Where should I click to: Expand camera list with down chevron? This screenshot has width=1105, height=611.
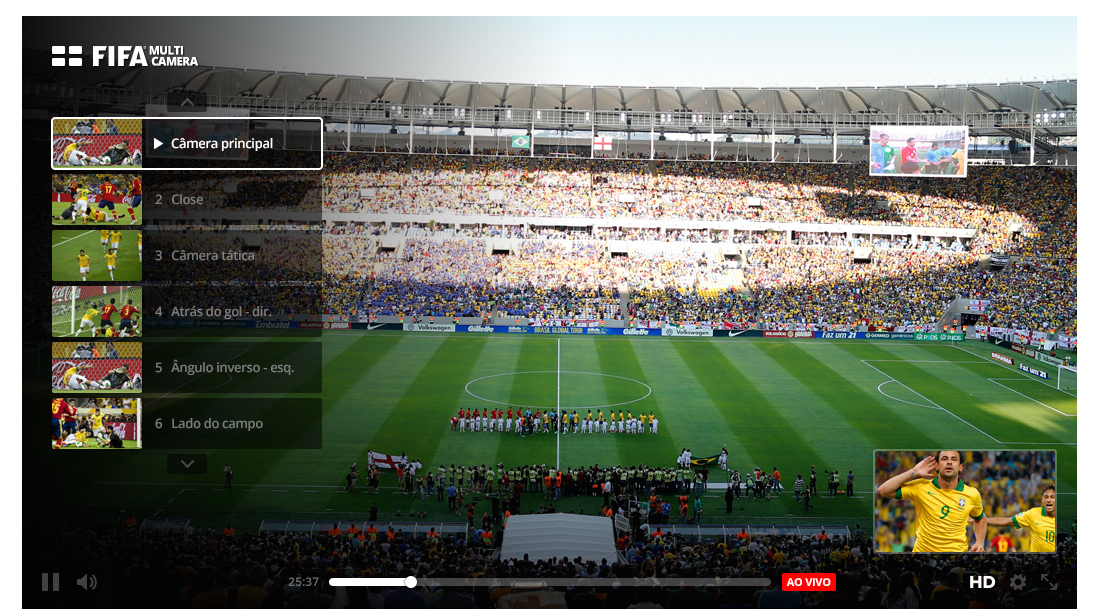point(187,464)
